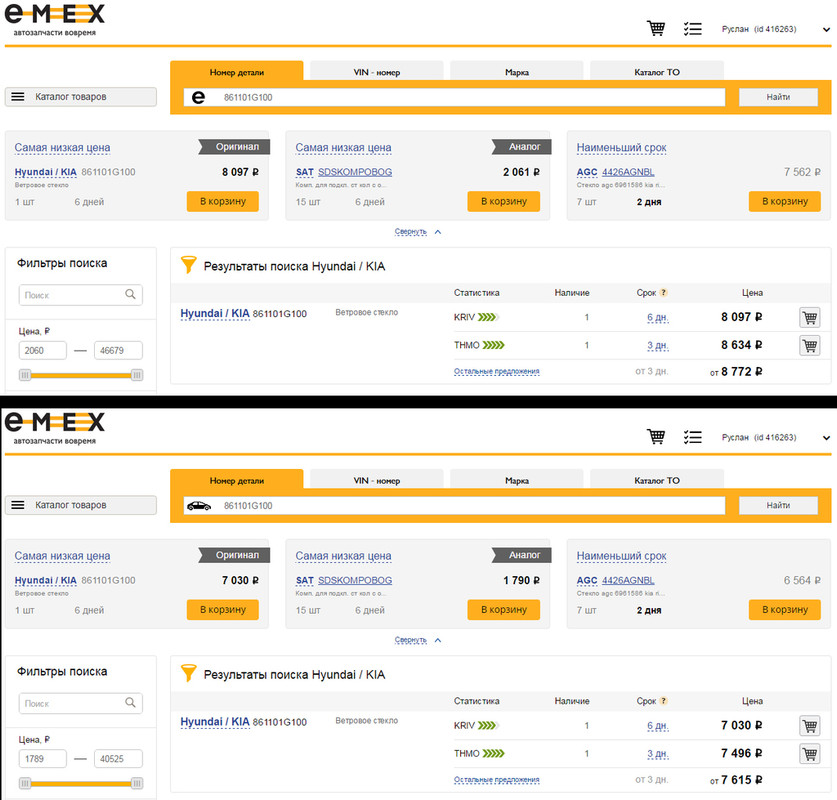Click the right price slider handle below 46679
Viewport: 837px width, 800px height.
137,375
